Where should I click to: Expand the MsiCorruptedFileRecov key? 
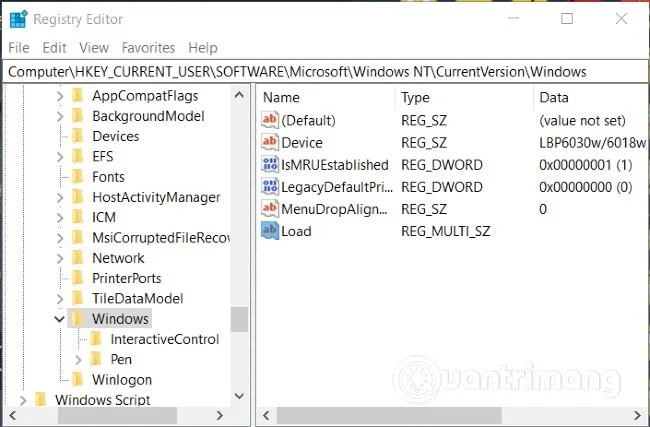pyautogui.click(x=60, y=238)
